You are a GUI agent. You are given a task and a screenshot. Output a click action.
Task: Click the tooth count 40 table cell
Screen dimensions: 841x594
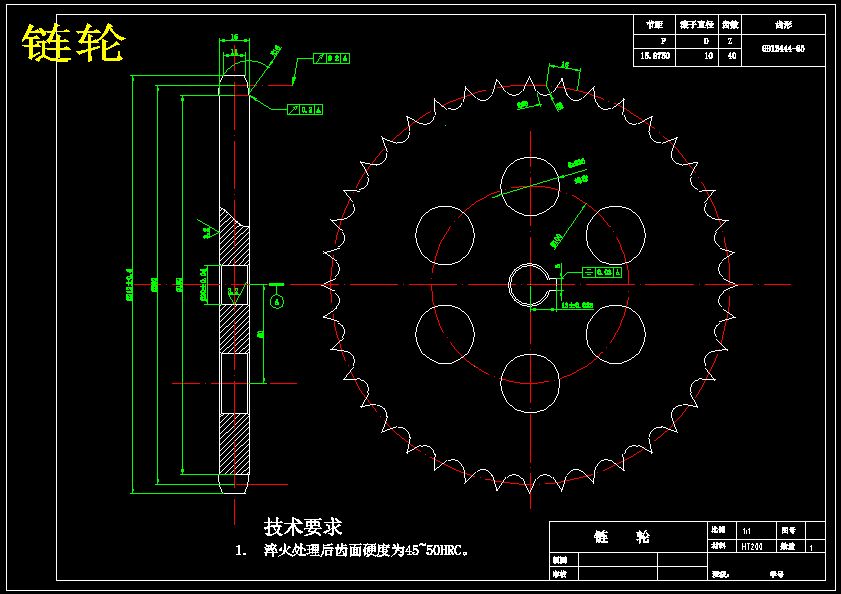click(x=730, y=56)
